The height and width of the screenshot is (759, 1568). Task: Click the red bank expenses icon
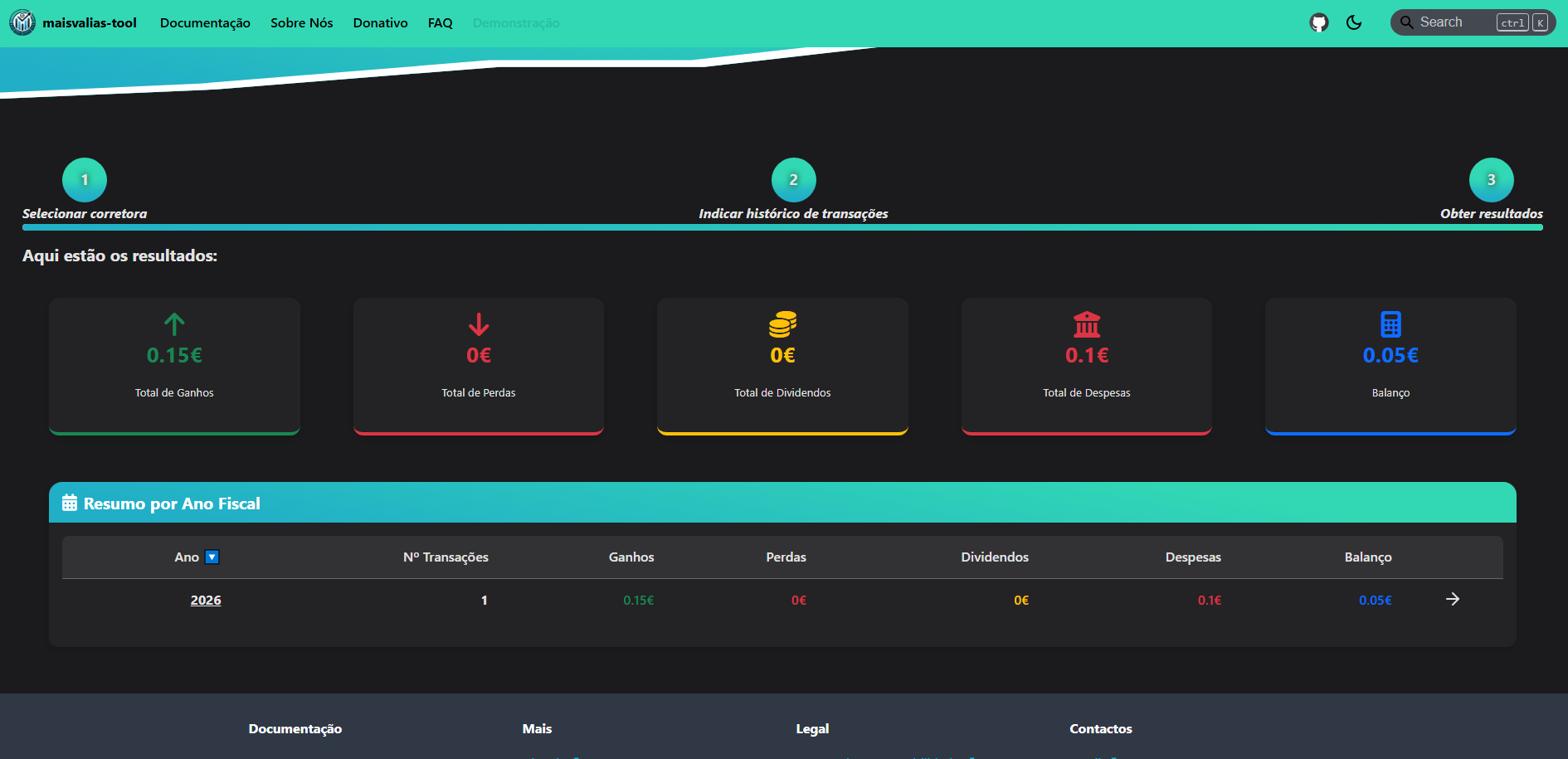coord(1086,324)
